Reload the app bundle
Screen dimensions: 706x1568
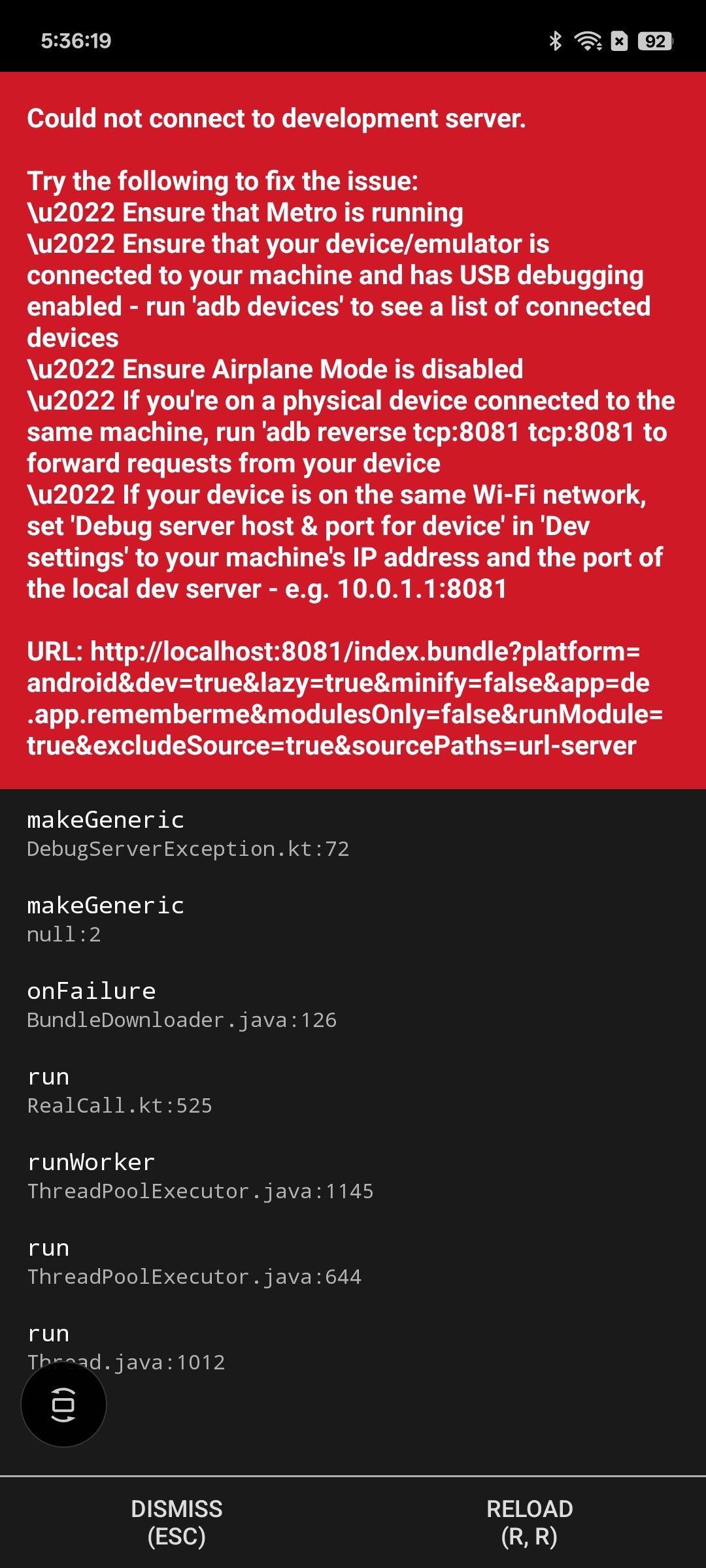(529, 1522)
